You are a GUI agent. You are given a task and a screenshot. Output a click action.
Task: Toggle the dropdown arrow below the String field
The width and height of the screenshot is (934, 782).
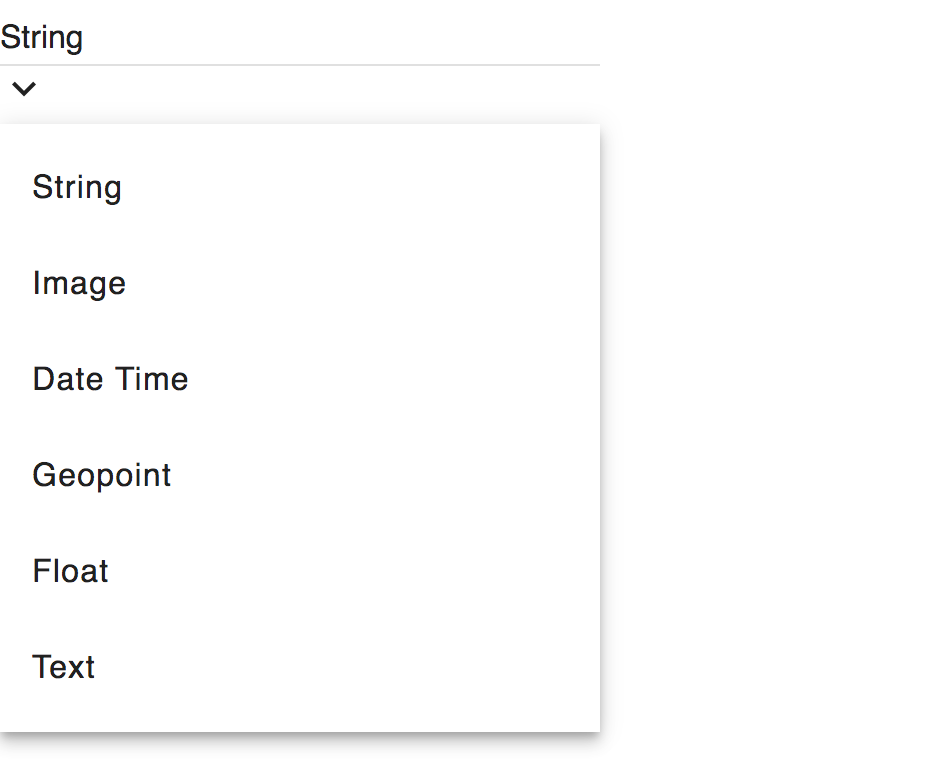click(24, 89)
